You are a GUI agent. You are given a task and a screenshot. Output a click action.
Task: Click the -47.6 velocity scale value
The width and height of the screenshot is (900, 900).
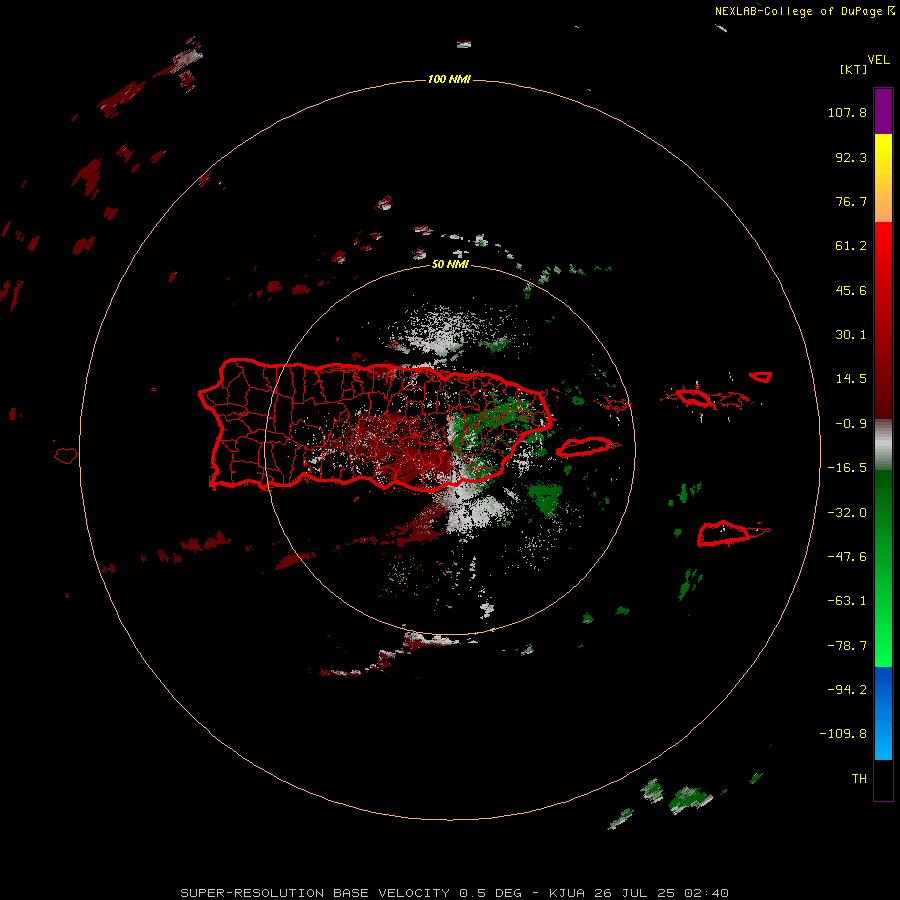[x=847, y=557]
